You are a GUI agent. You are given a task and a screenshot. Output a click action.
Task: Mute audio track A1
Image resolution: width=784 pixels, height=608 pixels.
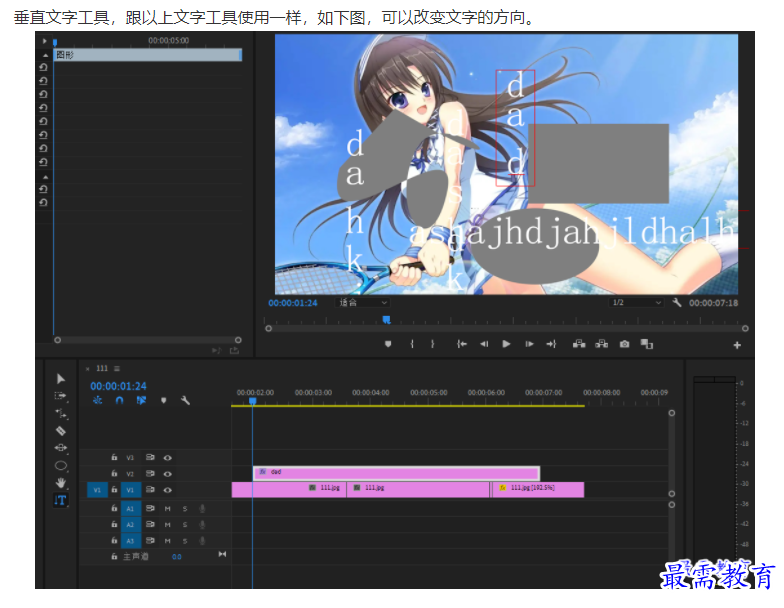point(168,508)
